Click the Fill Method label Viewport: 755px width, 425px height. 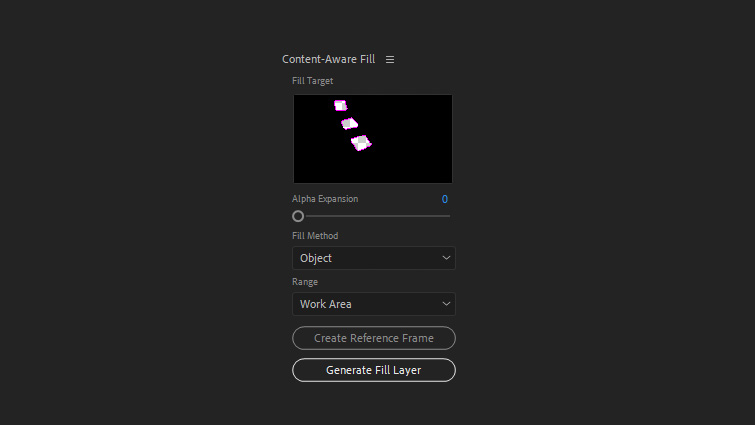click(x=315, y=236)
